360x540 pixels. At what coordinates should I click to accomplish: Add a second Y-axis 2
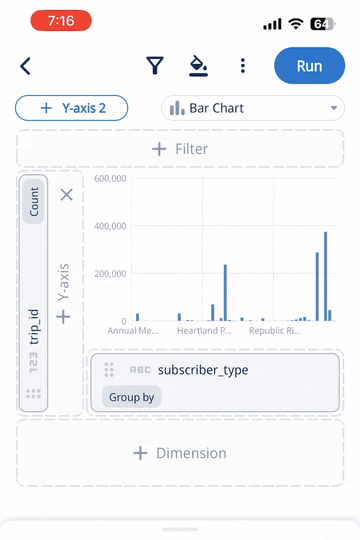coord(72,108)
